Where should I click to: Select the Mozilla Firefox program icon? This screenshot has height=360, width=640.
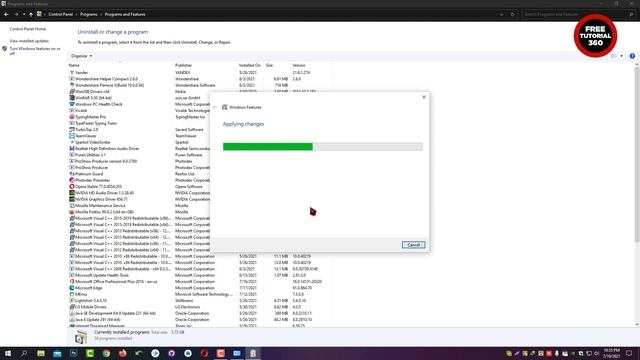click(x=72, y=212)
